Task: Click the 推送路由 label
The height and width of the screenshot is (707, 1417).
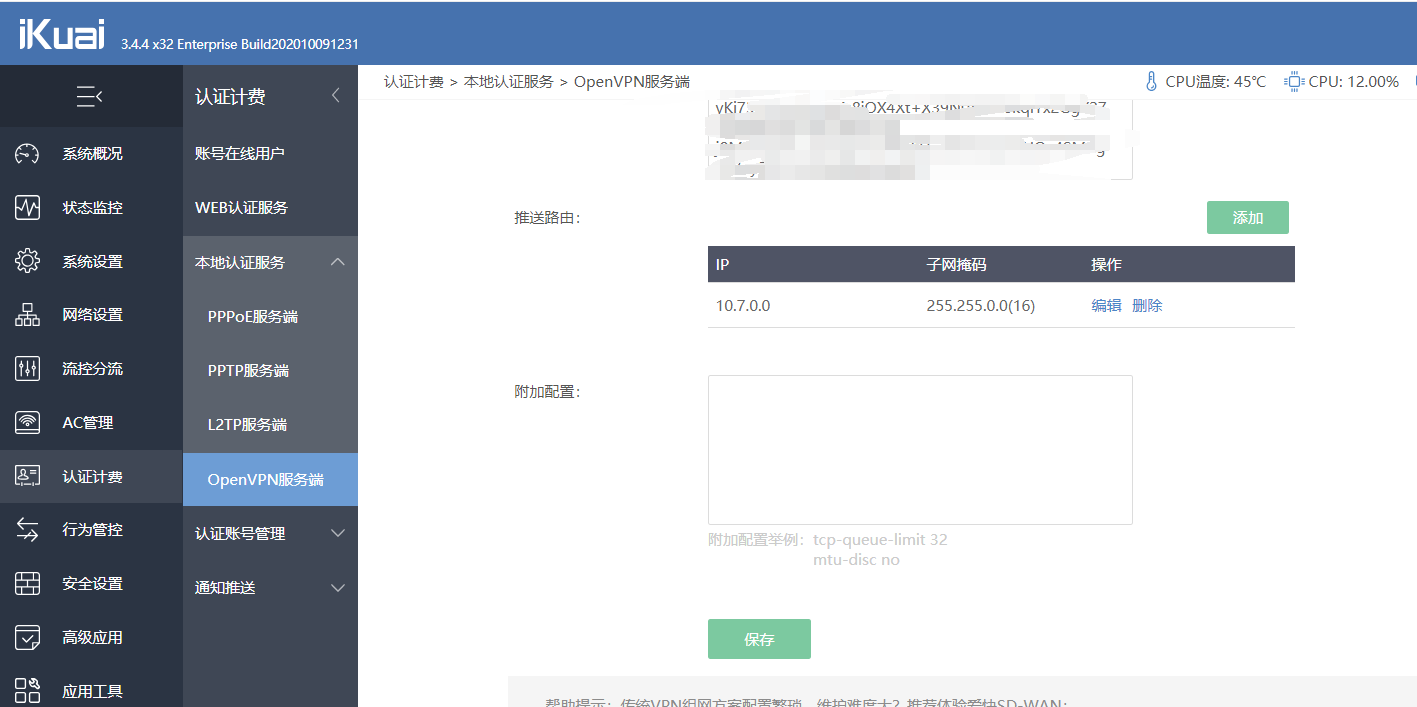Action: pyautogui.click(x=547, y=217)
